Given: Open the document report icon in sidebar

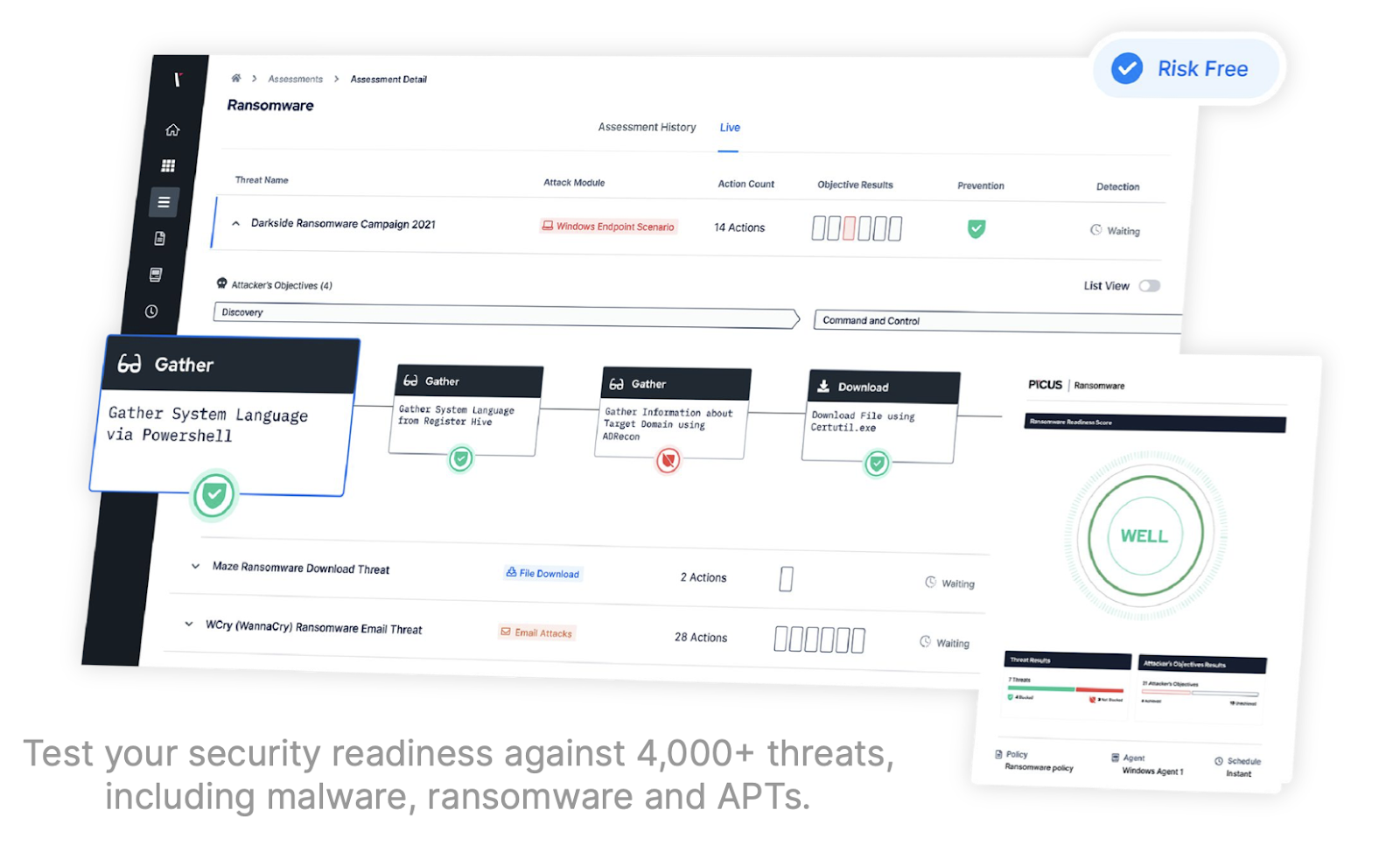Looking at the screenshot, I should click(159, 239).
